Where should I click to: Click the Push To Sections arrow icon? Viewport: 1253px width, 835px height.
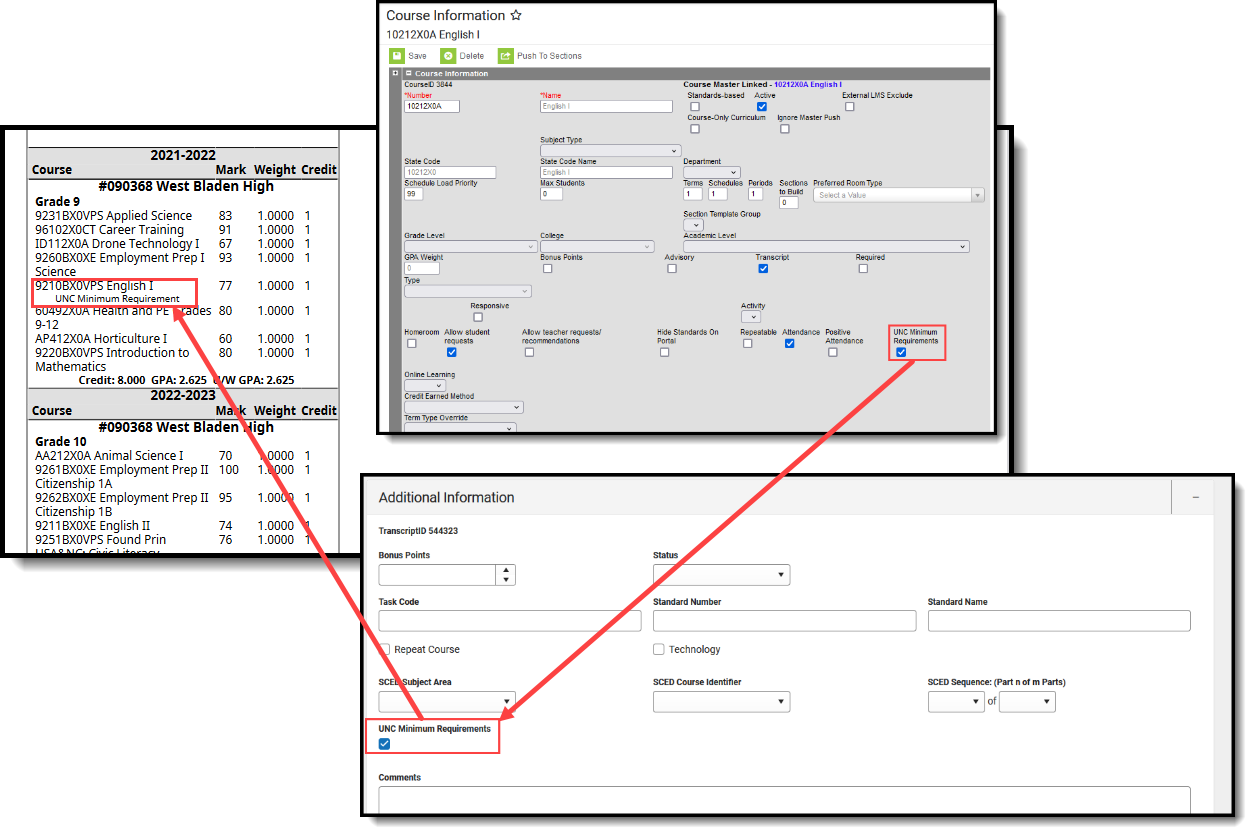(506, 56)
